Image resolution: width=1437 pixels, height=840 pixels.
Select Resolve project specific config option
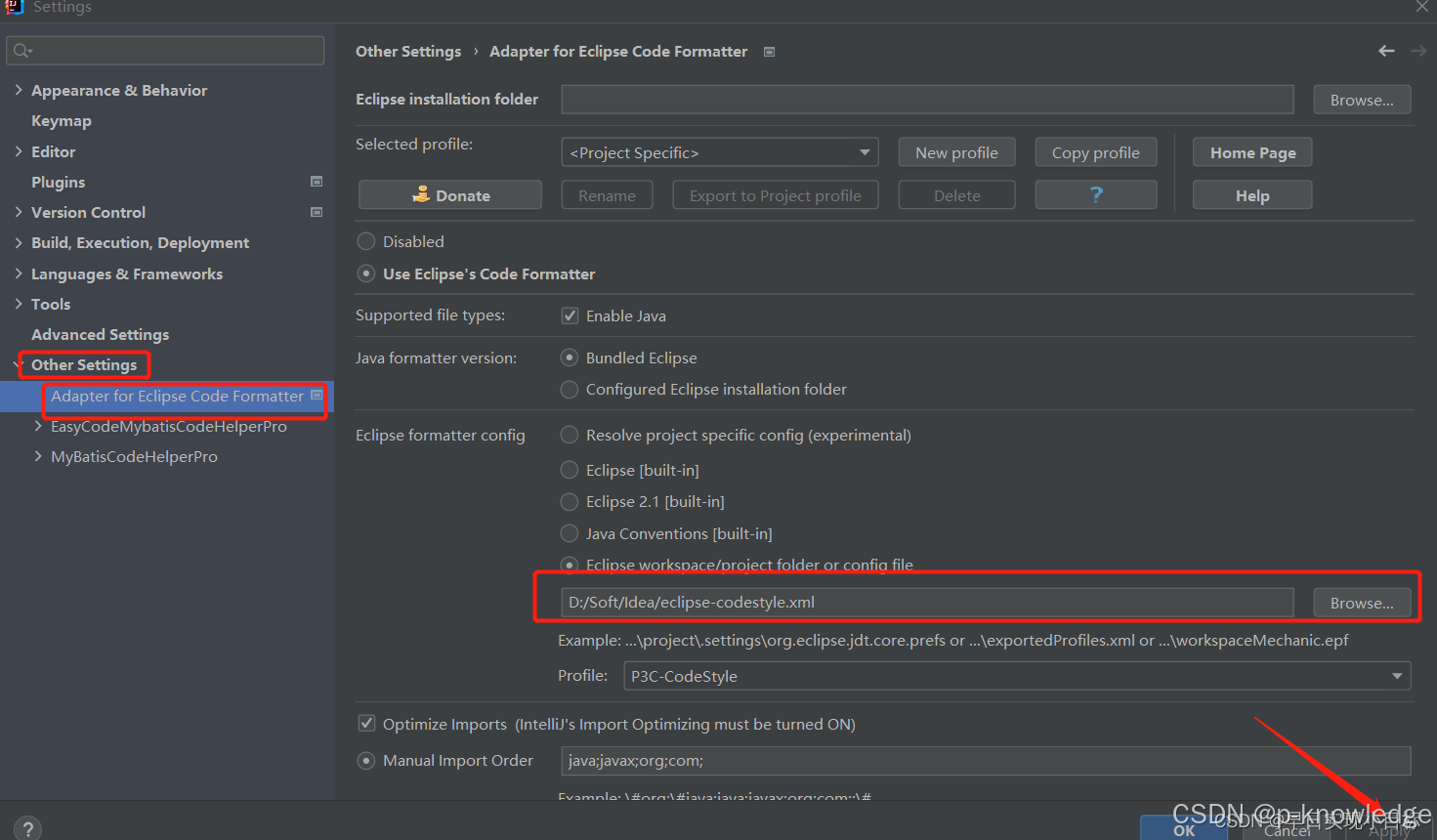click(570, 435)
